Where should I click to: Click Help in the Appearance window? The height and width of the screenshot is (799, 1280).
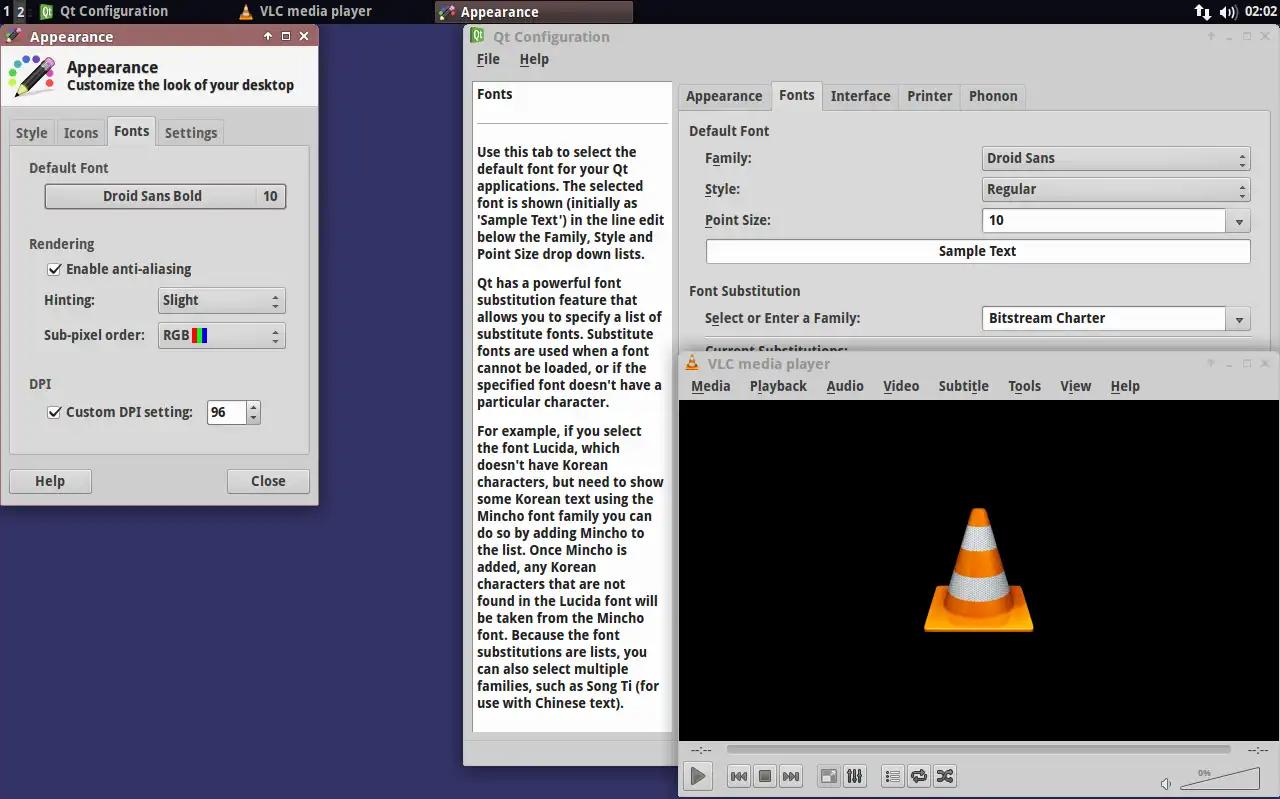coord(50,481)
